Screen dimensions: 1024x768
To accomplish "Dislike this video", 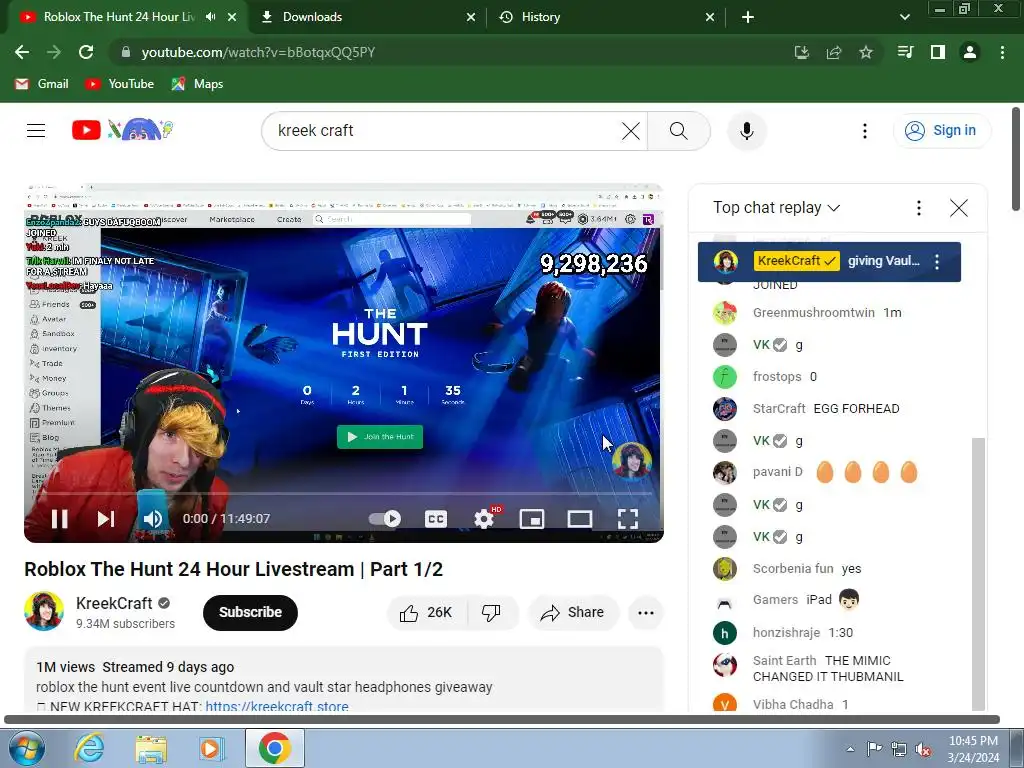I will [x=492, y=613].
